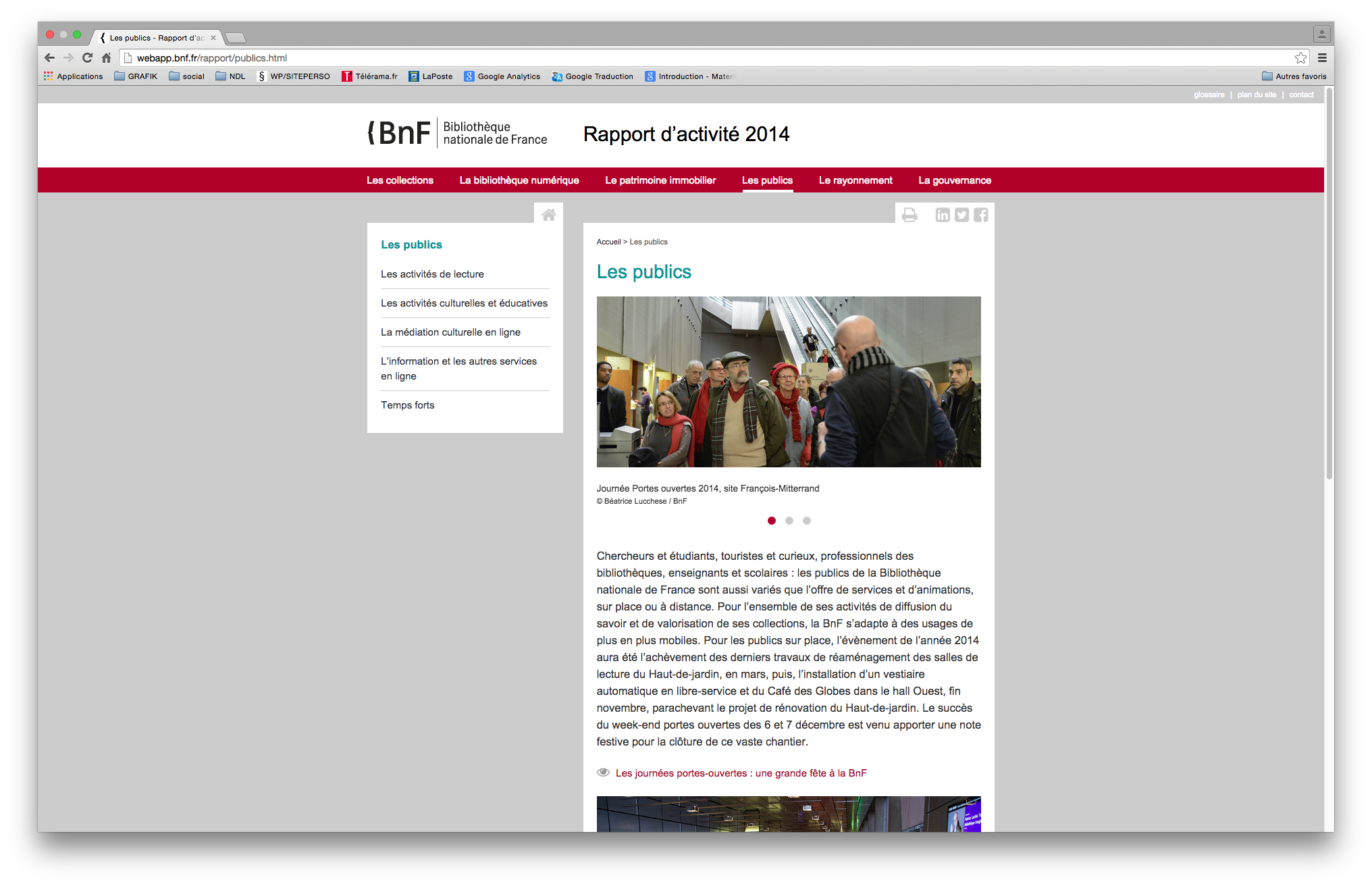Switch to the third carousel slide dot
Image resolution: width=1372 pixels, height=886 pixels.
[x=806, y=521]
